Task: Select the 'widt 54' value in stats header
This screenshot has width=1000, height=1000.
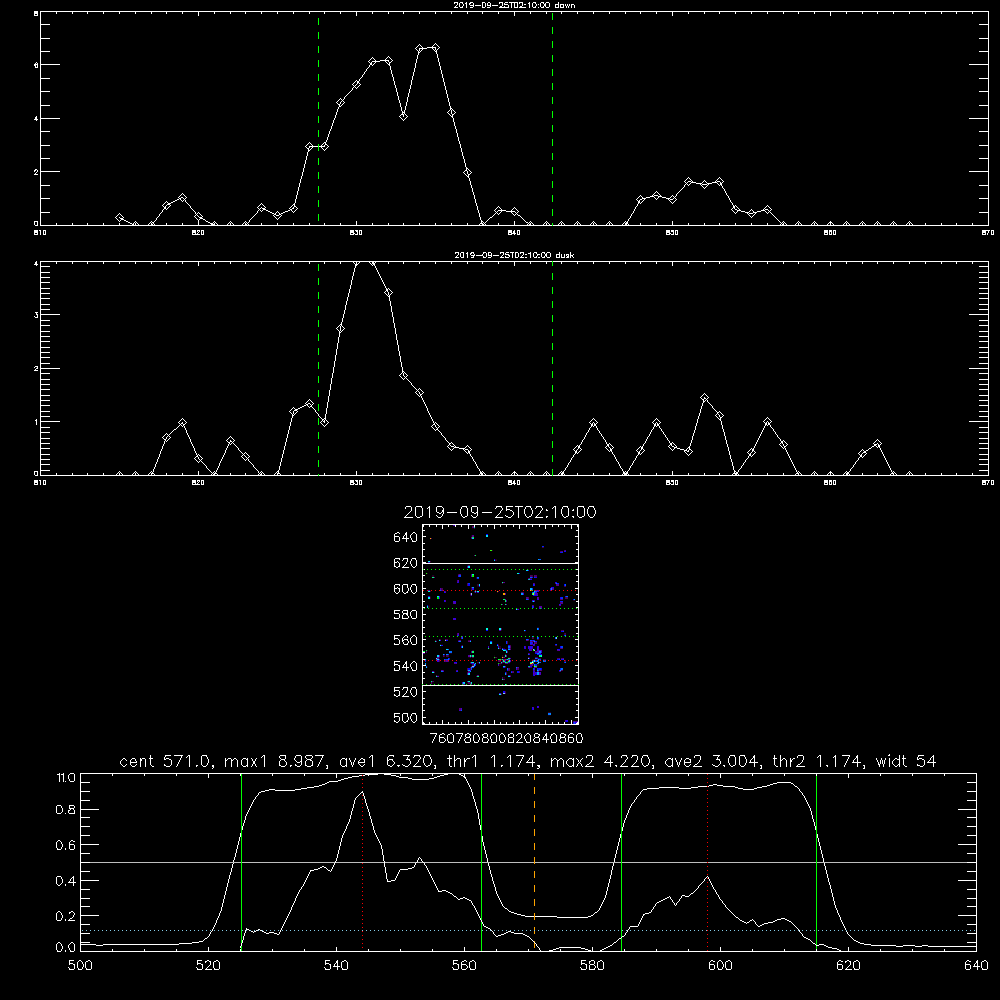Action: click(906, 761)
